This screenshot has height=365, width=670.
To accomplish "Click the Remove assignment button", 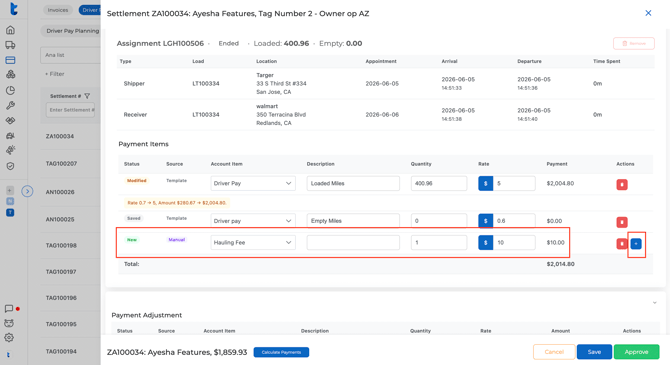I will [x=634, y=44].
